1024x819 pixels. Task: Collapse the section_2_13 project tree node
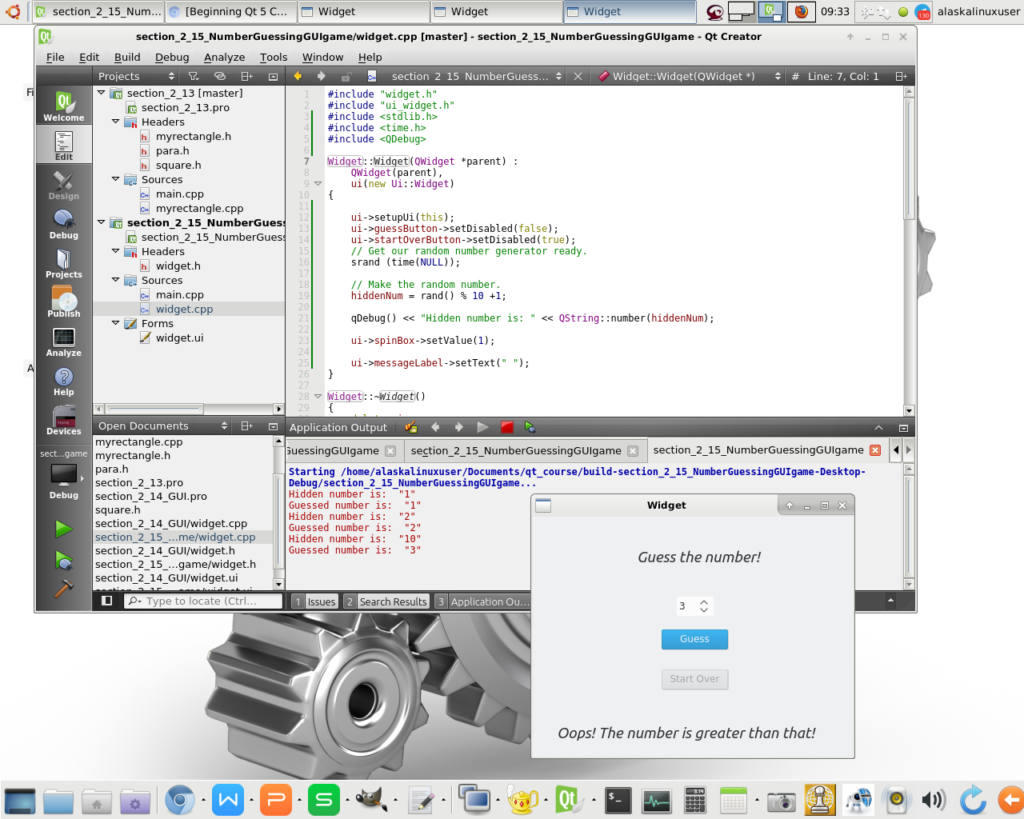(x=102, y=93)
